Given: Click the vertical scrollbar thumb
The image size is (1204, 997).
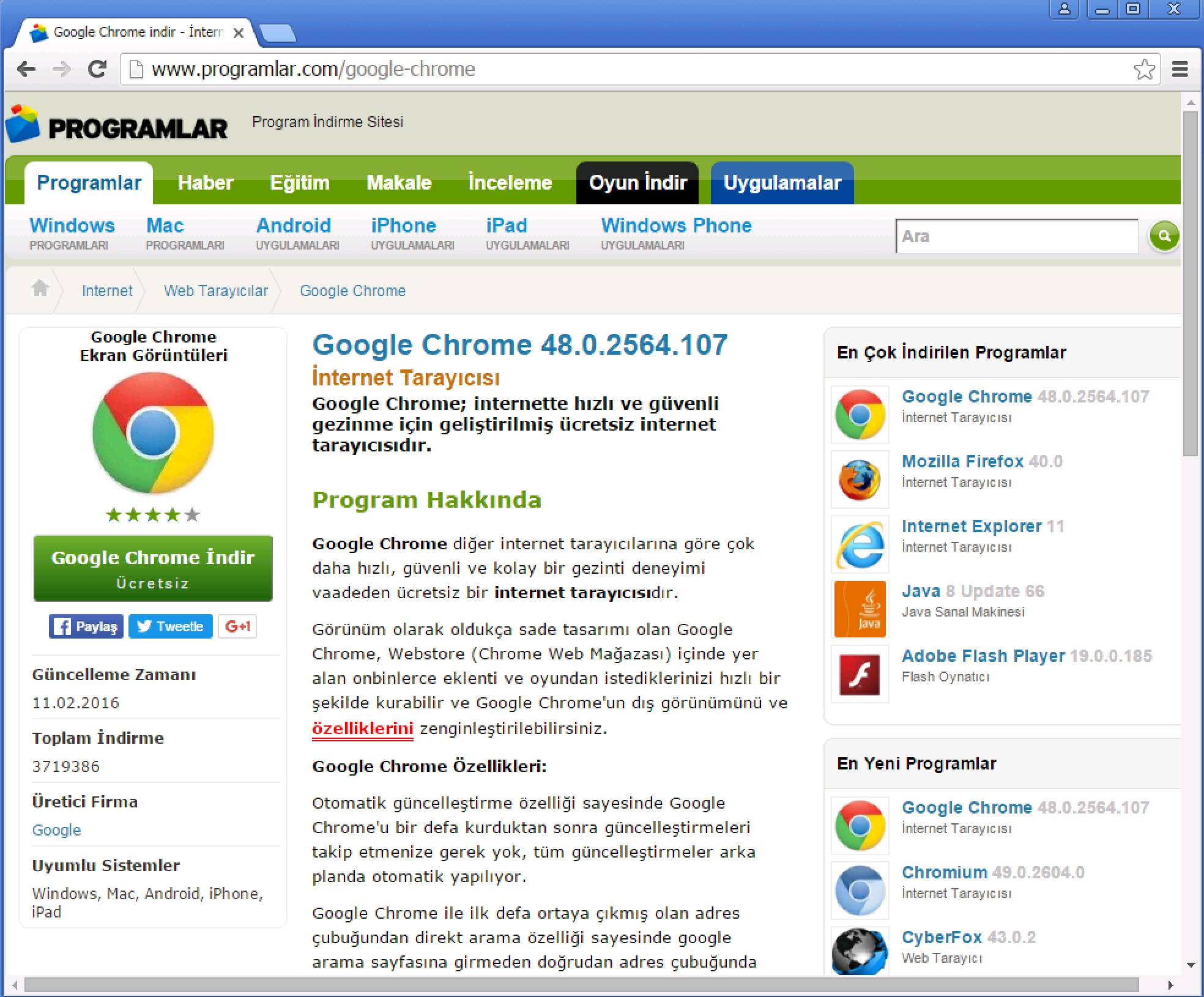Looking at the screenshot, I should point(1190,283).
